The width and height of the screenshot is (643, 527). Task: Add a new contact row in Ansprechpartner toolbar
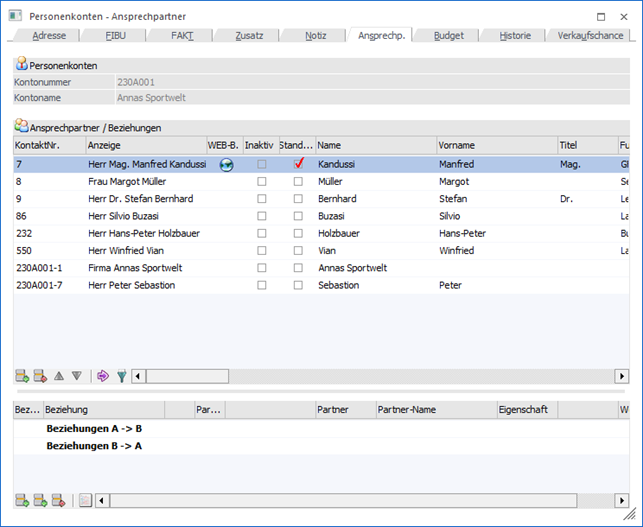(22, 376)
